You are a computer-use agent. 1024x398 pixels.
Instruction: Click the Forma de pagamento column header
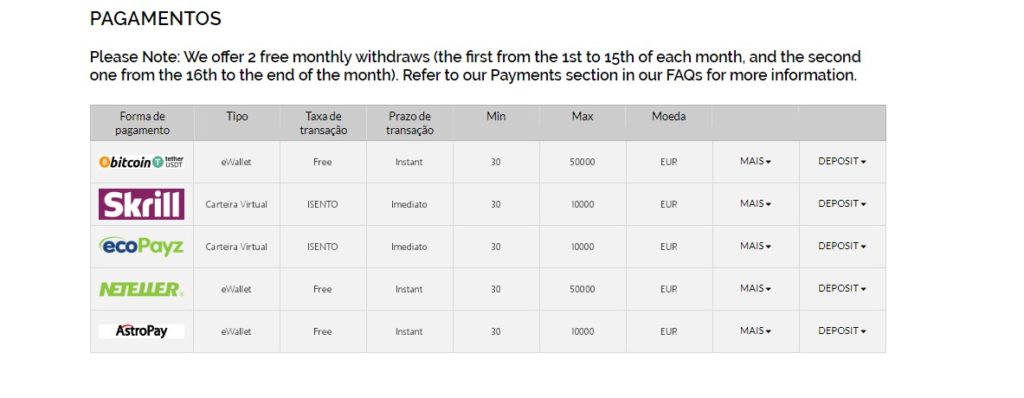coord(142,123)
